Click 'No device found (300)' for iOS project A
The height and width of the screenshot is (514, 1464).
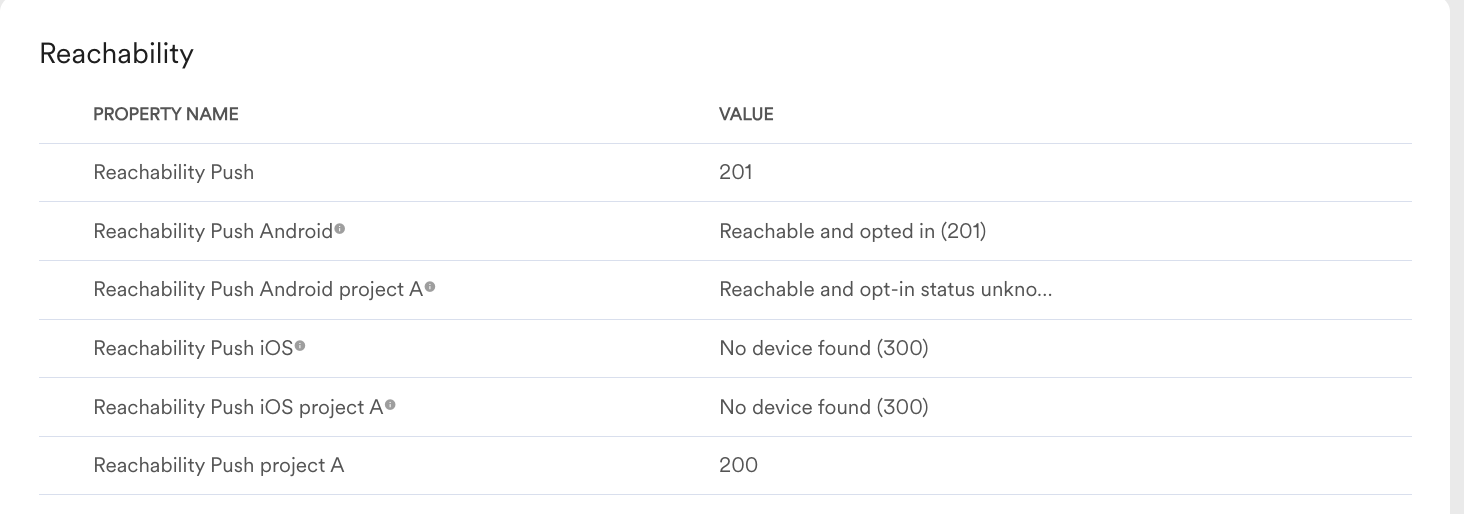pos(823,407)
